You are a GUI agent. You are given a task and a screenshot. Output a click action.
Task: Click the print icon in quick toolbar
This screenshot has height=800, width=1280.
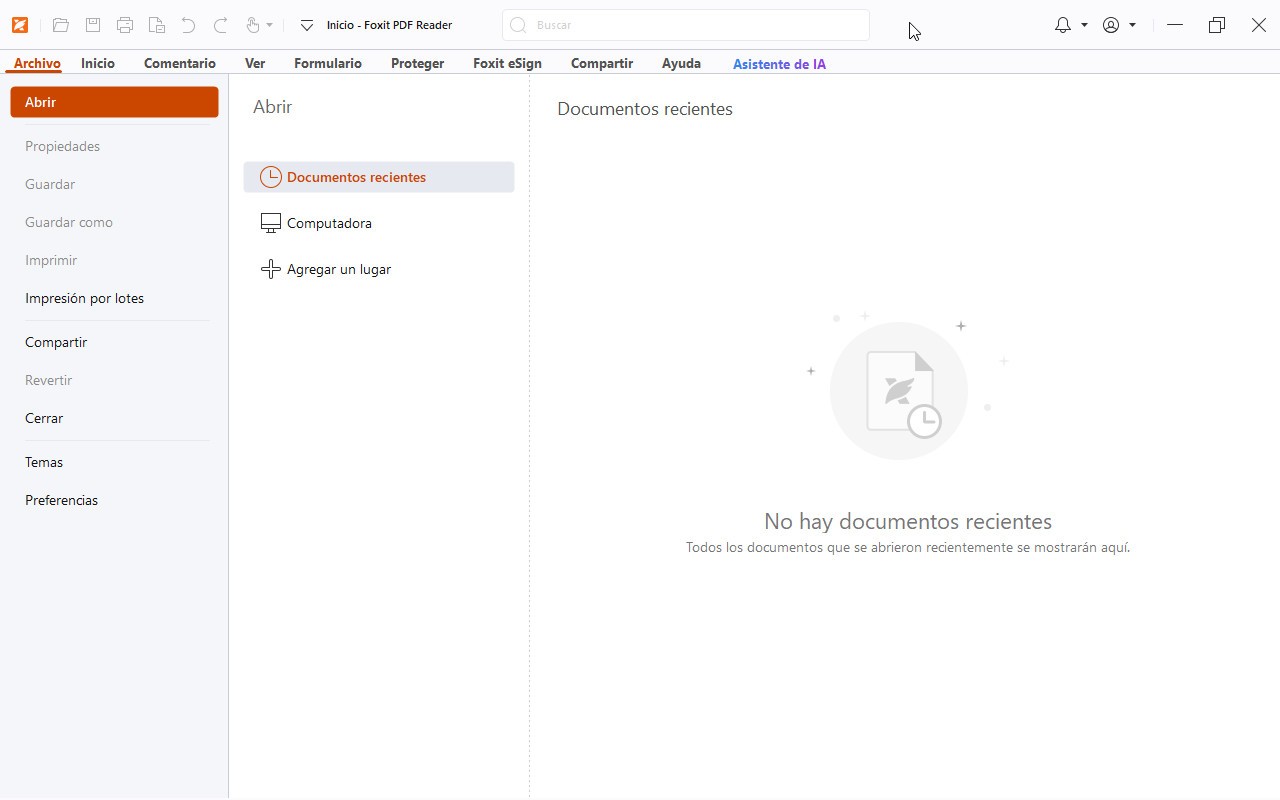pos(125,25)
